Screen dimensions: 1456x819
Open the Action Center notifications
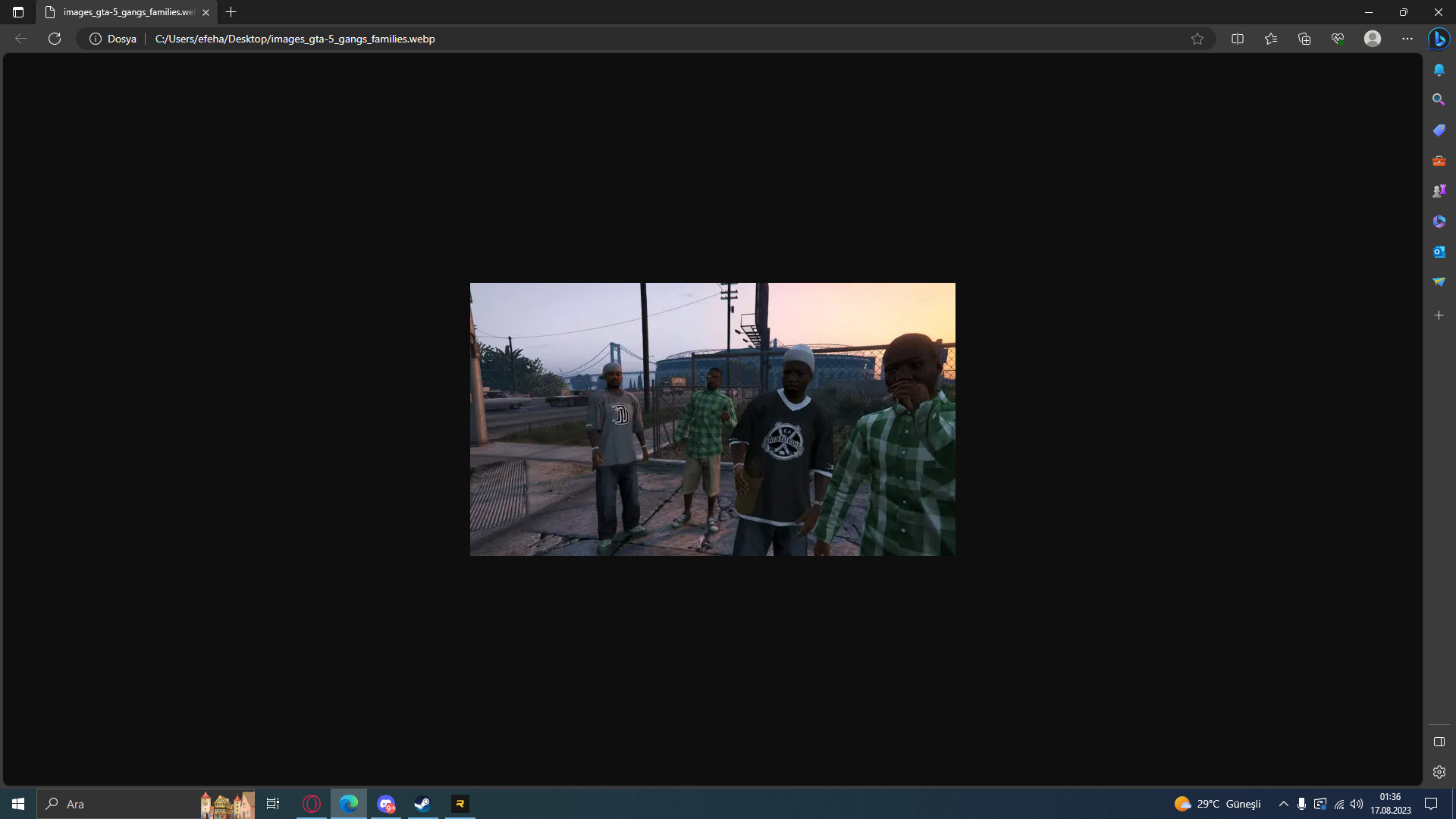point(1431,804)
